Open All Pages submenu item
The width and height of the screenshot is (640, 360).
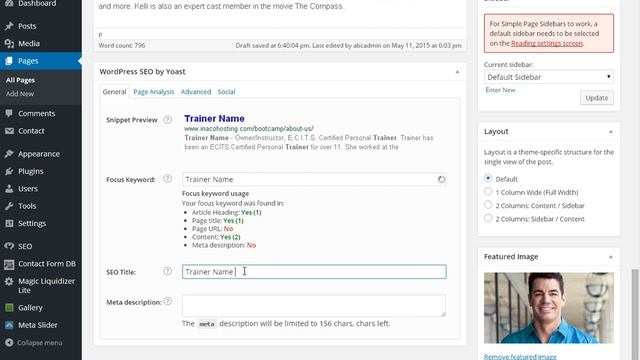coord(20,80)
